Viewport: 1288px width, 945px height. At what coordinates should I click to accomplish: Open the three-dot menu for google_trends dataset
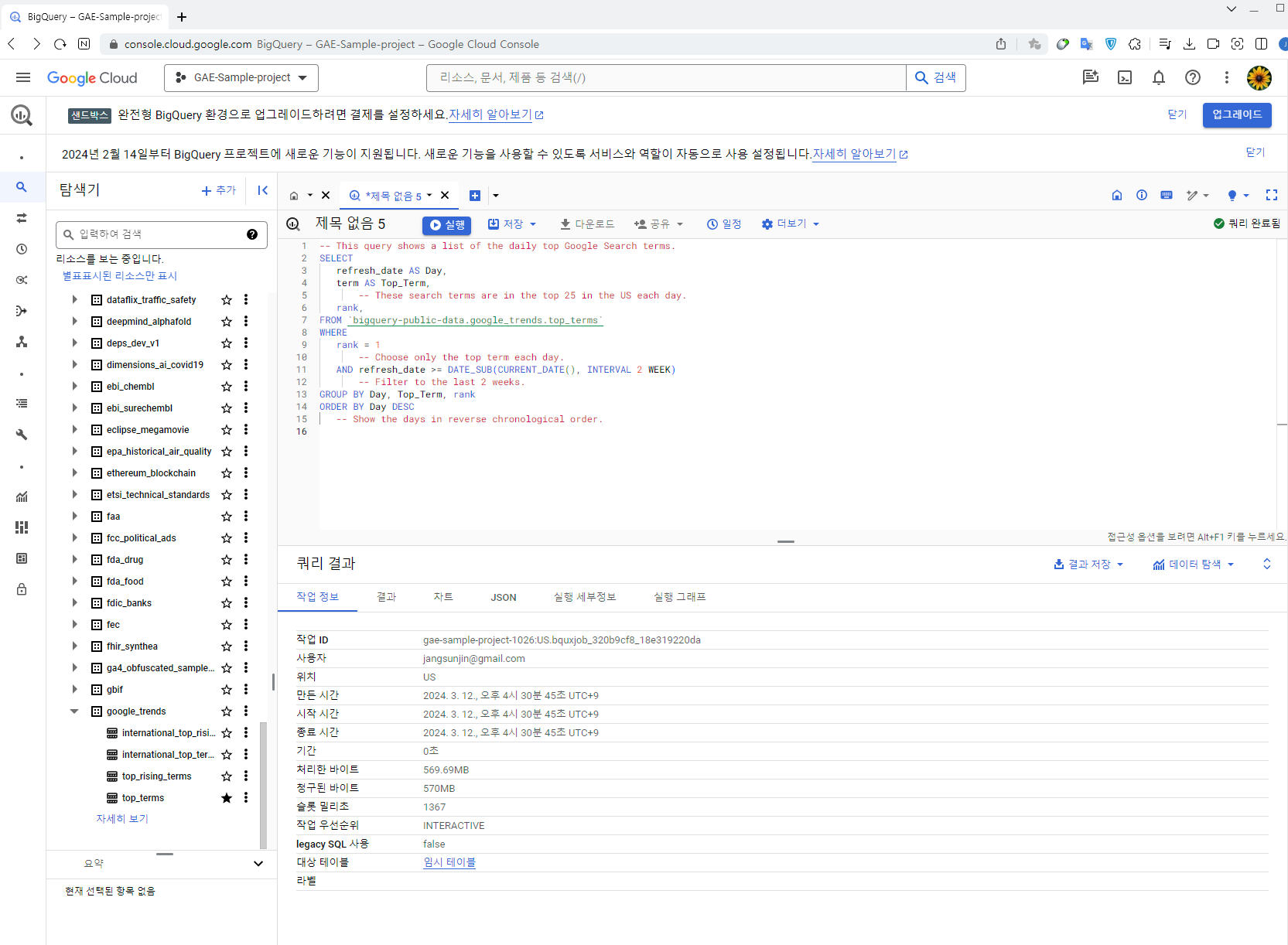246,711
